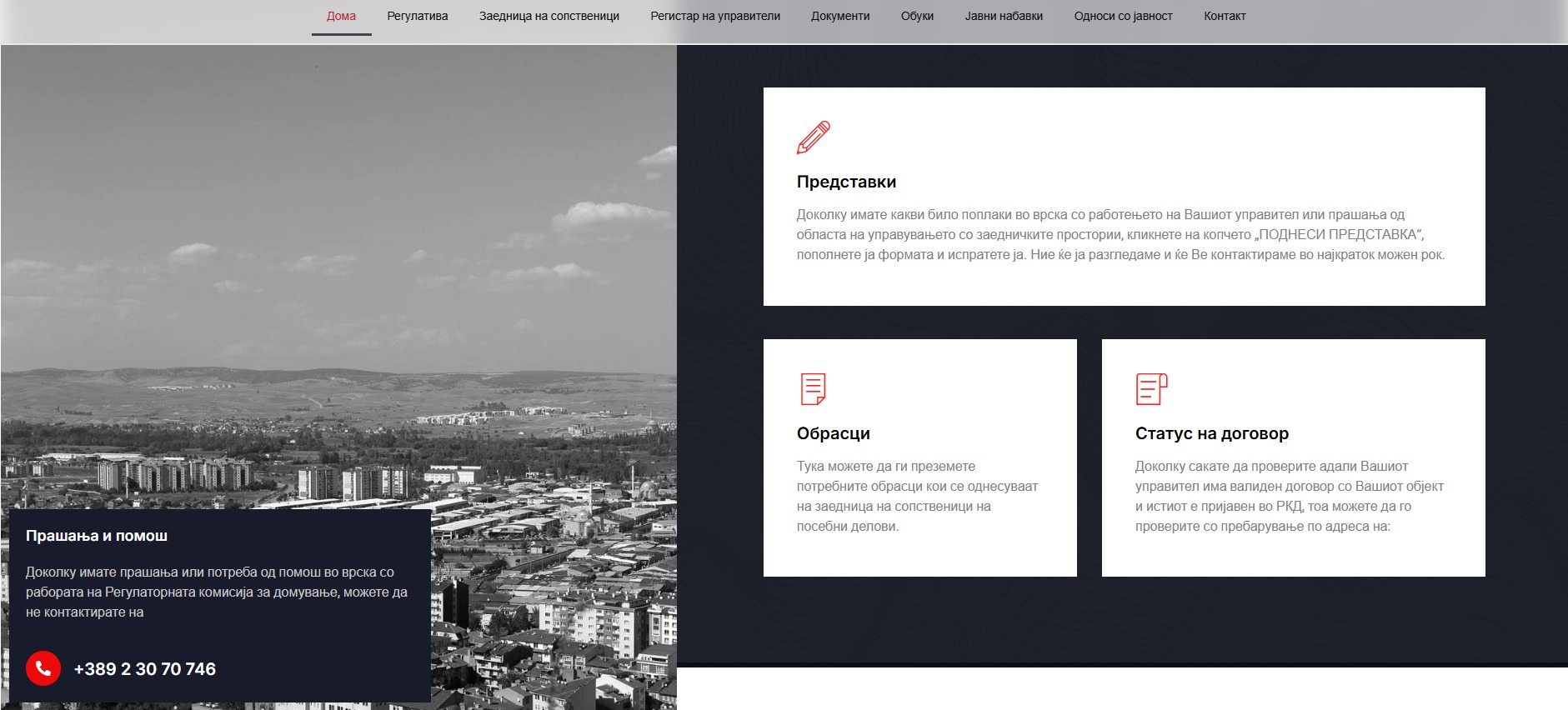Click the contract icon above Статус на договор
This screenshot has width=1568, height=710.
(1151, 389)
